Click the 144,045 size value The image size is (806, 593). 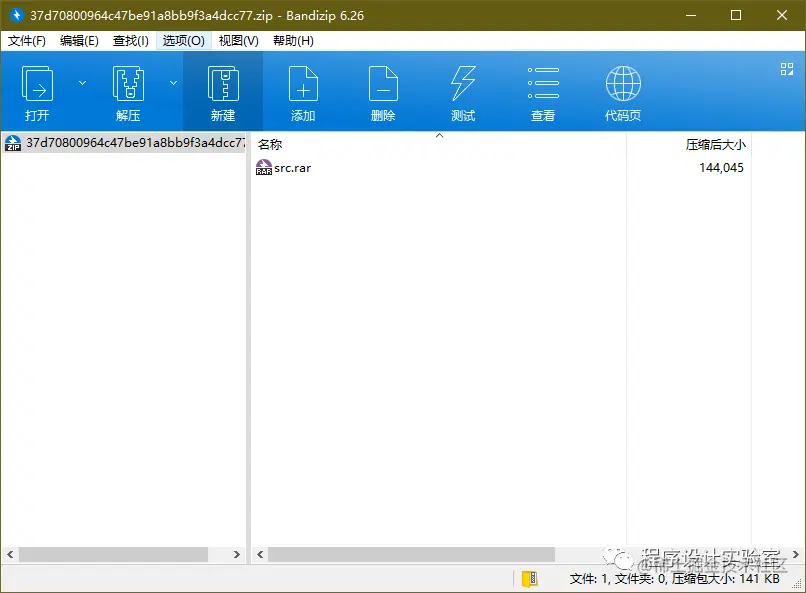click(721, 168)
